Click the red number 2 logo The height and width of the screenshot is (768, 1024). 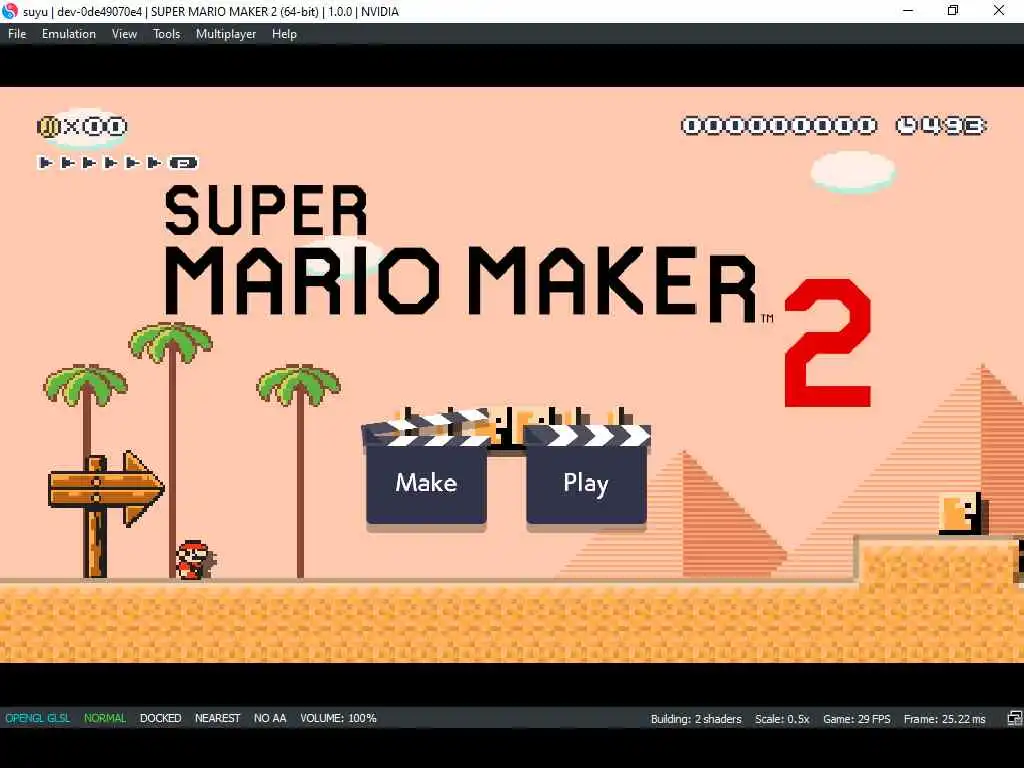[828, 343]
